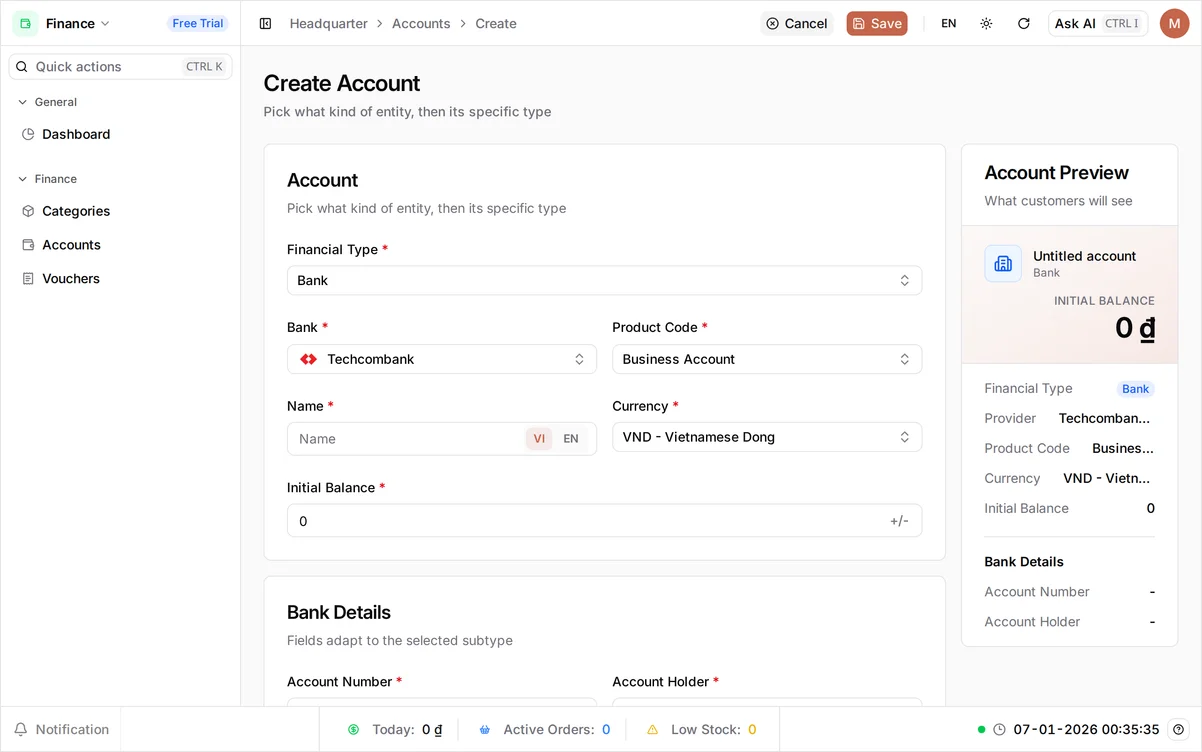Click the Free Trial badge

(198, 23)
